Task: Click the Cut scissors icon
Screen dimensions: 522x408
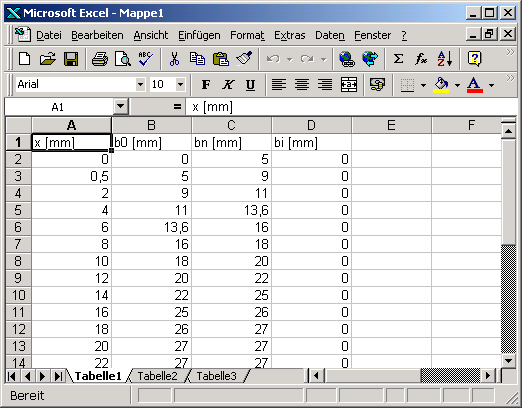Action: point(174,59)
